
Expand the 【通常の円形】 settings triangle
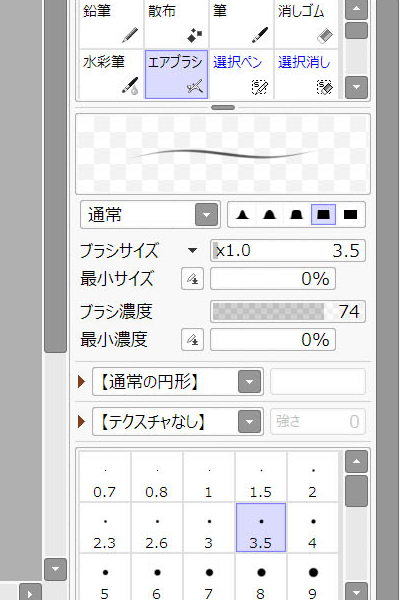point(81,382)
